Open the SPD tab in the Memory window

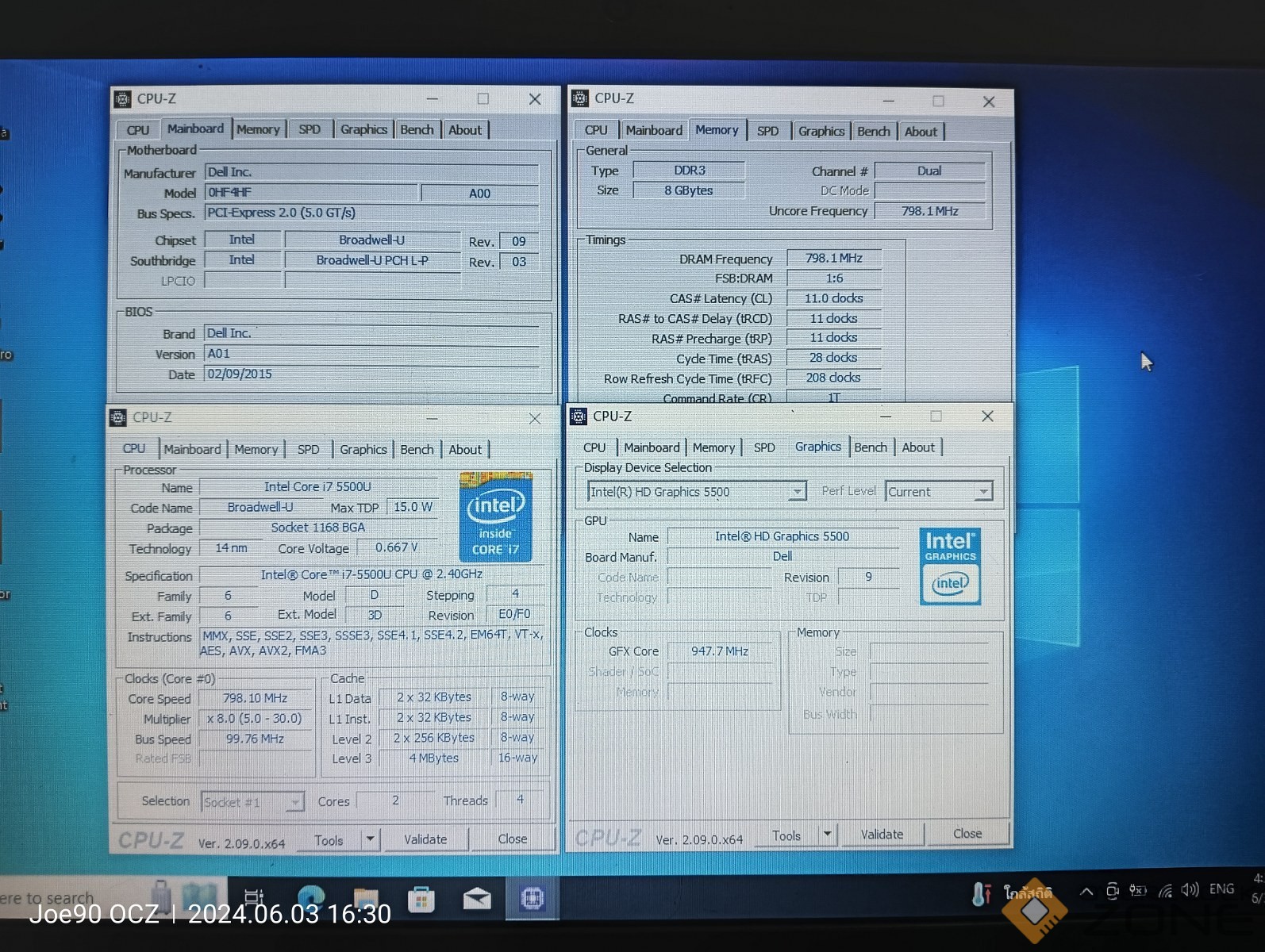(767, 132)
